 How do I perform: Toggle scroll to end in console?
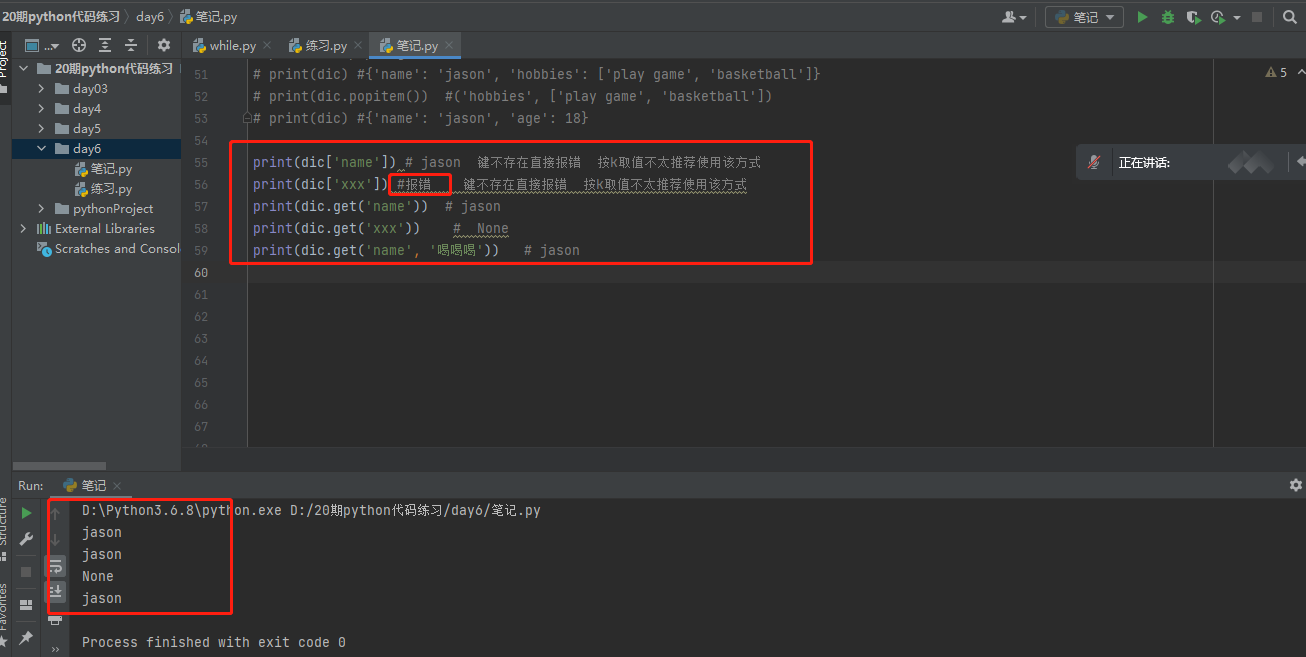55,592
